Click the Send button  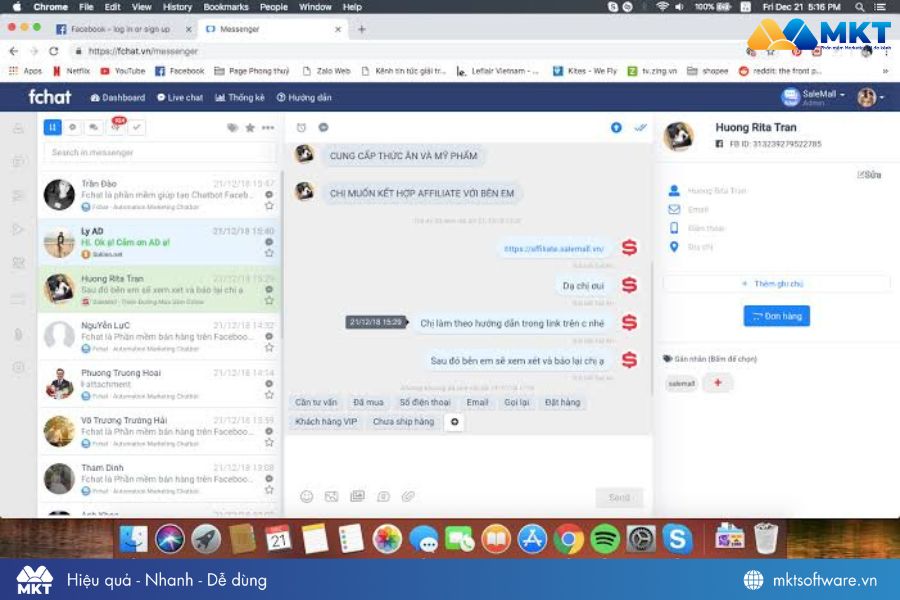tap(619, 497)
